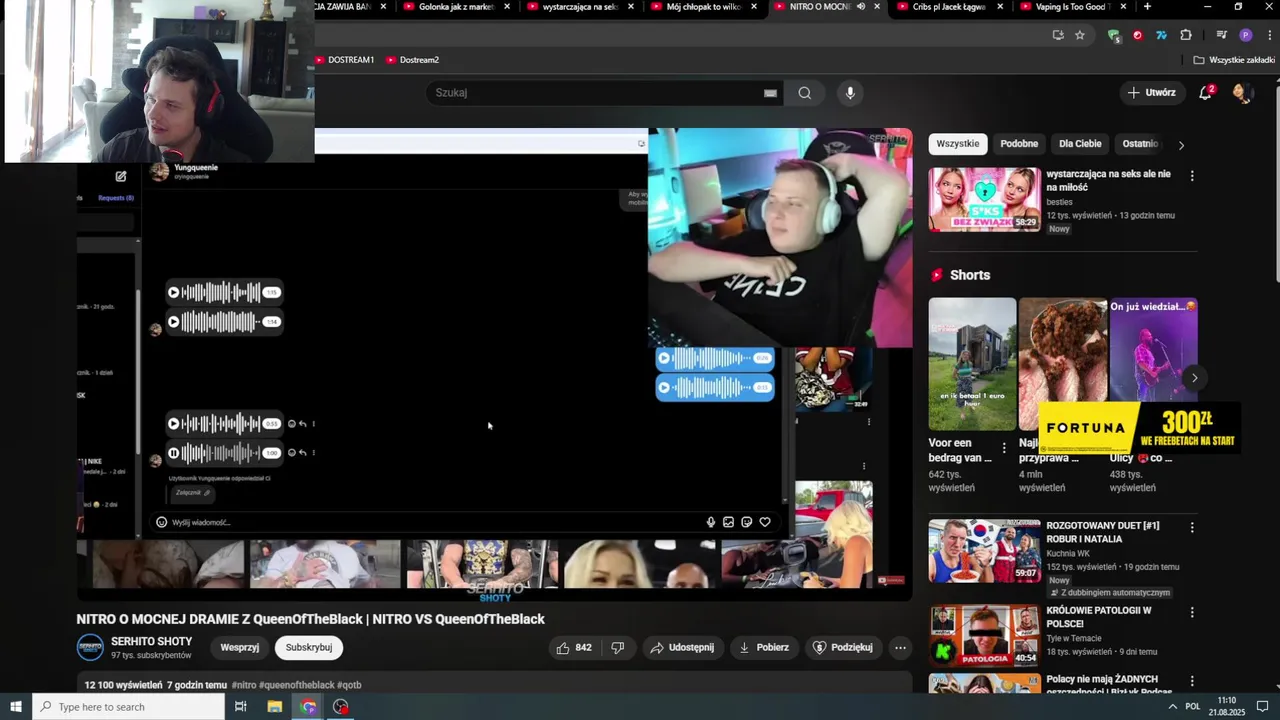Expand the video description box
Image resolution: width=1280 pixels, height=720 pixels.
pyautogui.click(x=494, y=685)
